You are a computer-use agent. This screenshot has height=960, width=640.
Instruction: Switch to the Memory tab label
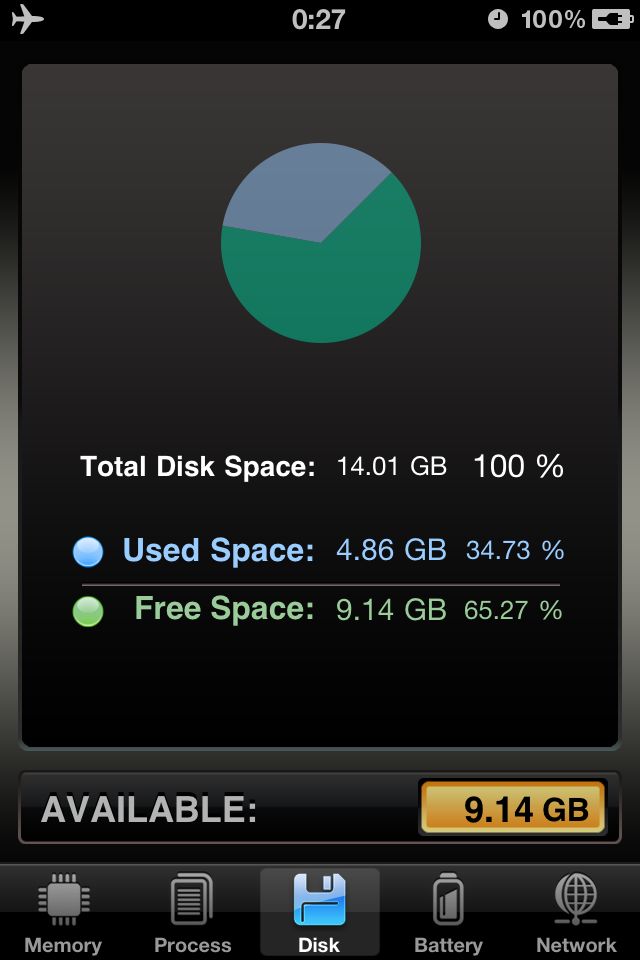tap(63, 945)
